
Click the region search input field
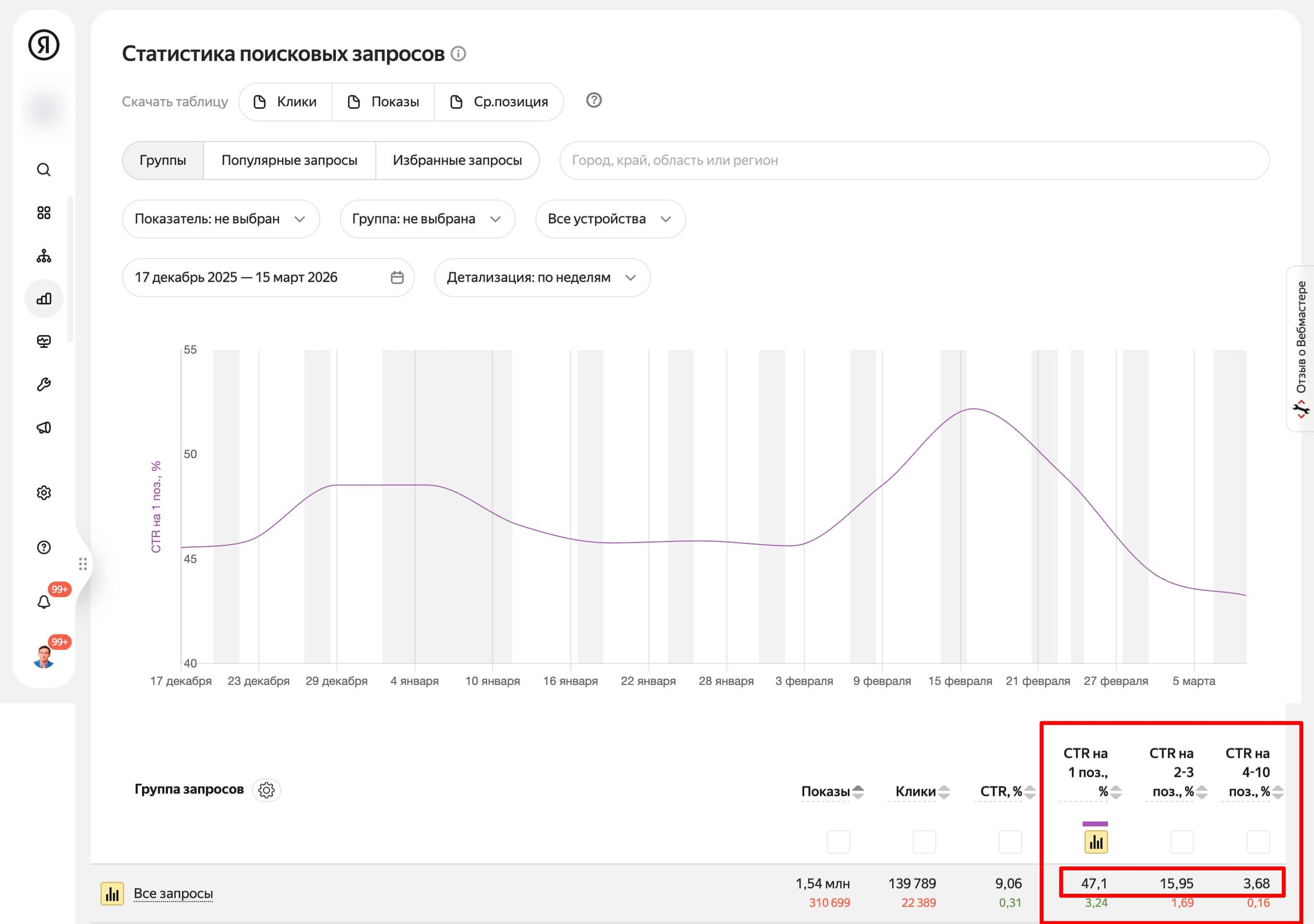(x=914, y=160)
